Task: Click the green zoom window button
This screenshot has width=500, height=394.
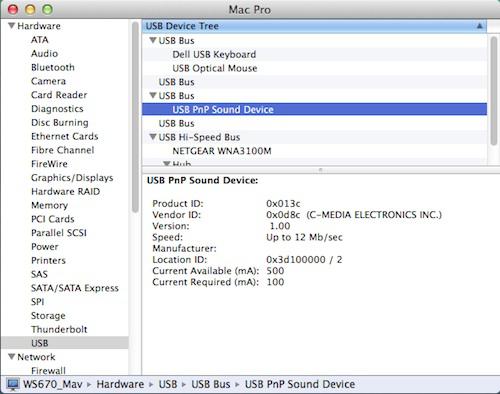Action: point(47,9)
